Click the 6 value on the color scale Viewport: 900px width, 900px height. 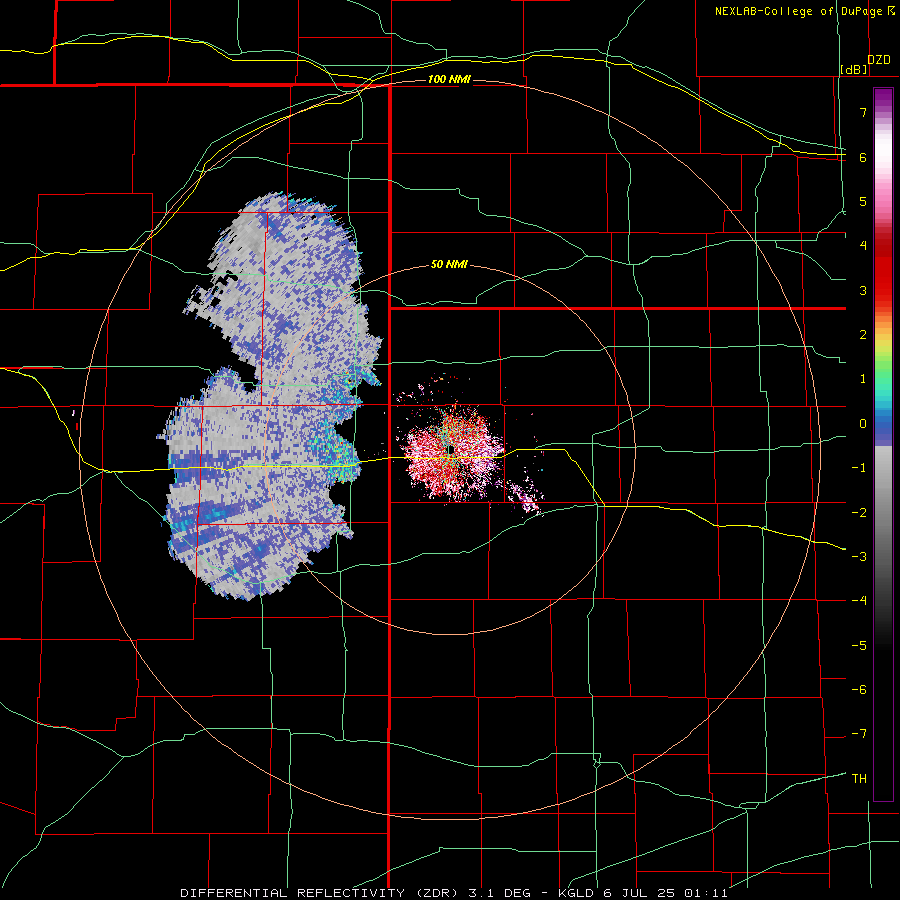(863, 157)
